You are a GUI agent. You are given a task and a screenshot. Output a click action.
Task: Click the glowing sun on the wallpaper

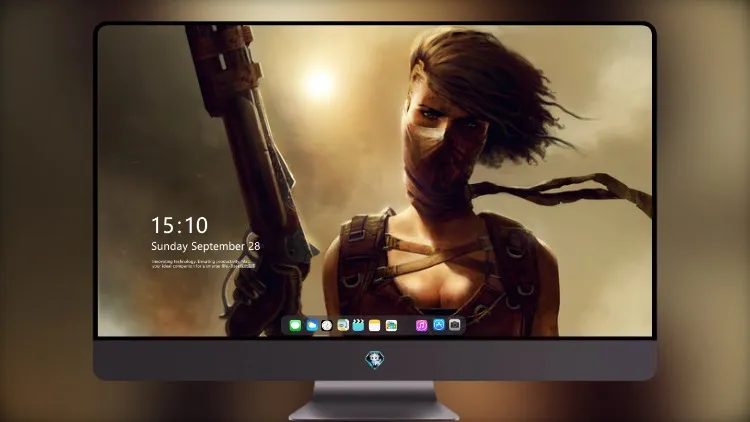[319, 82]
